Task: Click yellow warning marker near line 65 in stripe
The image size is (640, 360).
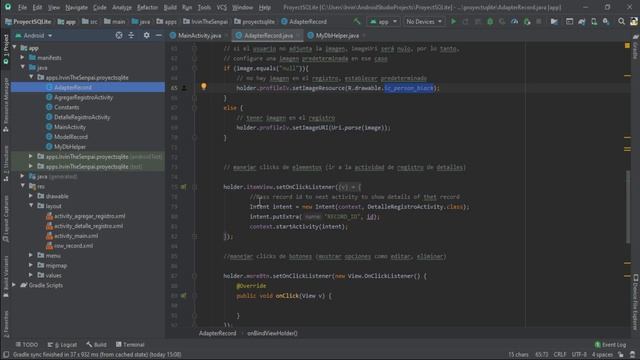Action: [x=627, y=75]
